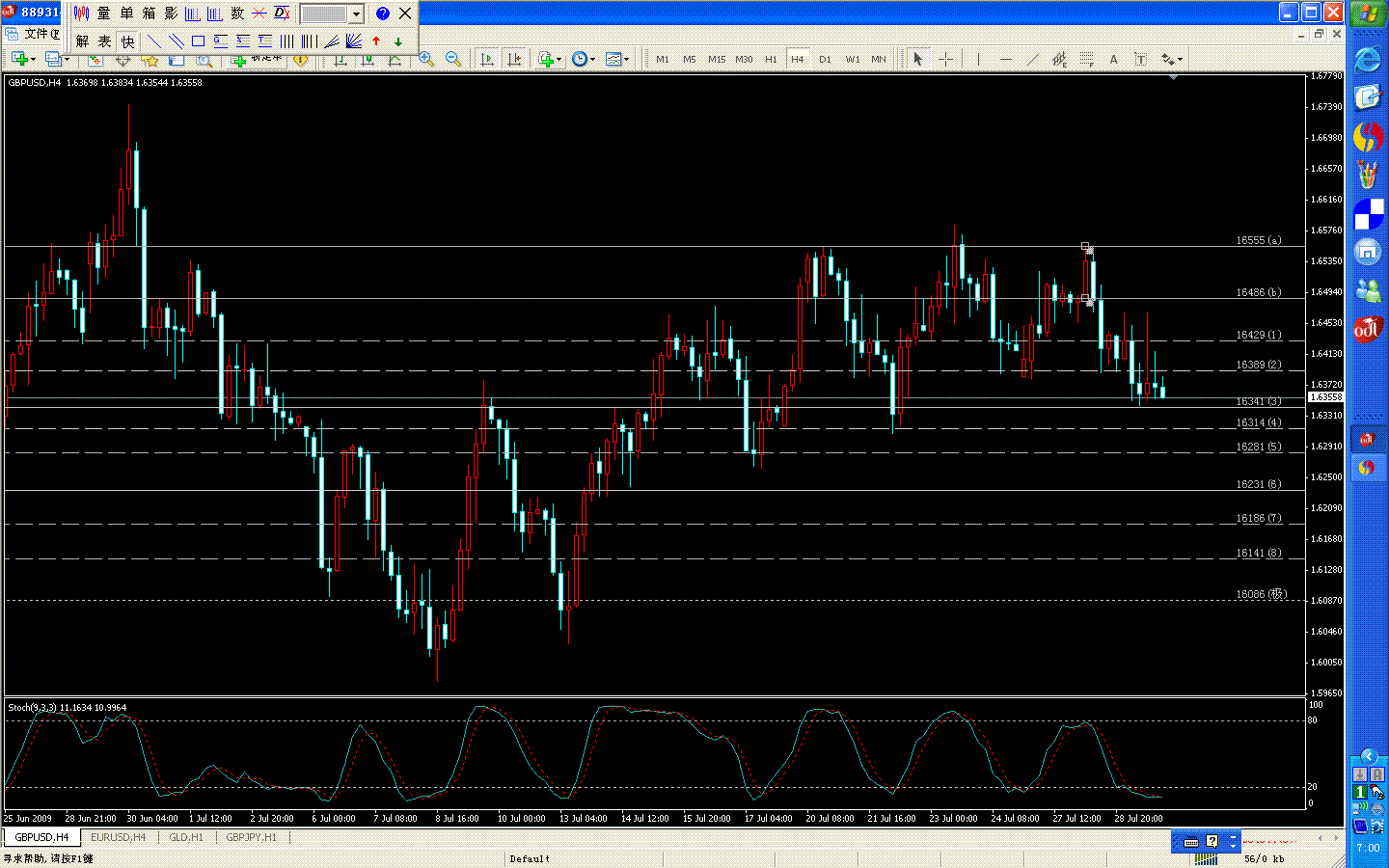
Task: Click the 影 button in the floating toolbar
Action: tap(171, 14)
